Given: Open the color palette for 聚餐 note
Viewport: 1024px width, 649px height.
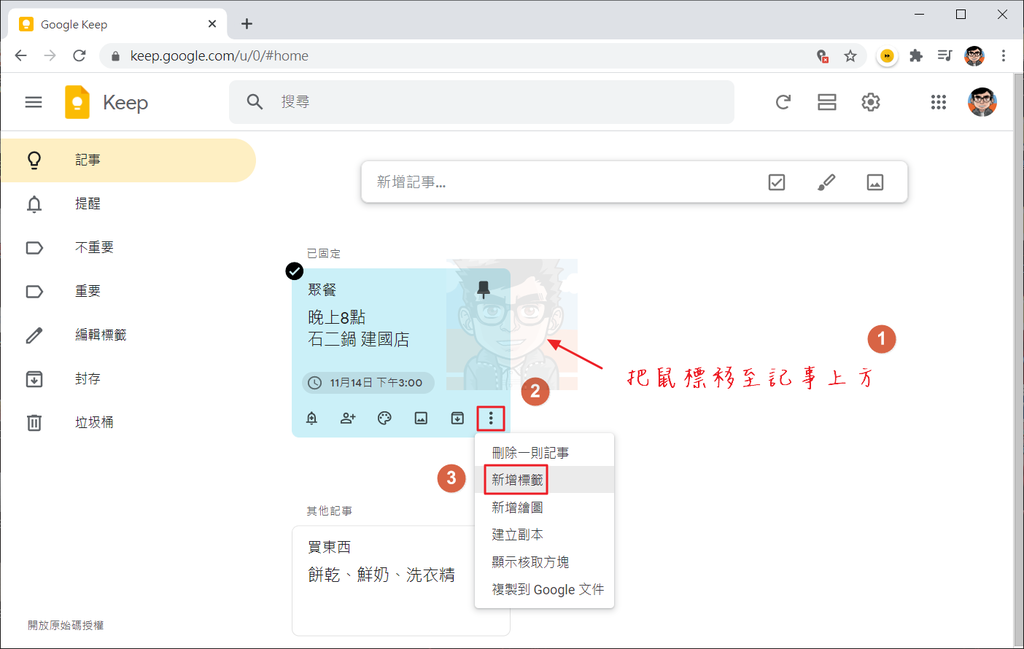Looking at the screenshot, I should pyautogui.click(x=385, y=418).
